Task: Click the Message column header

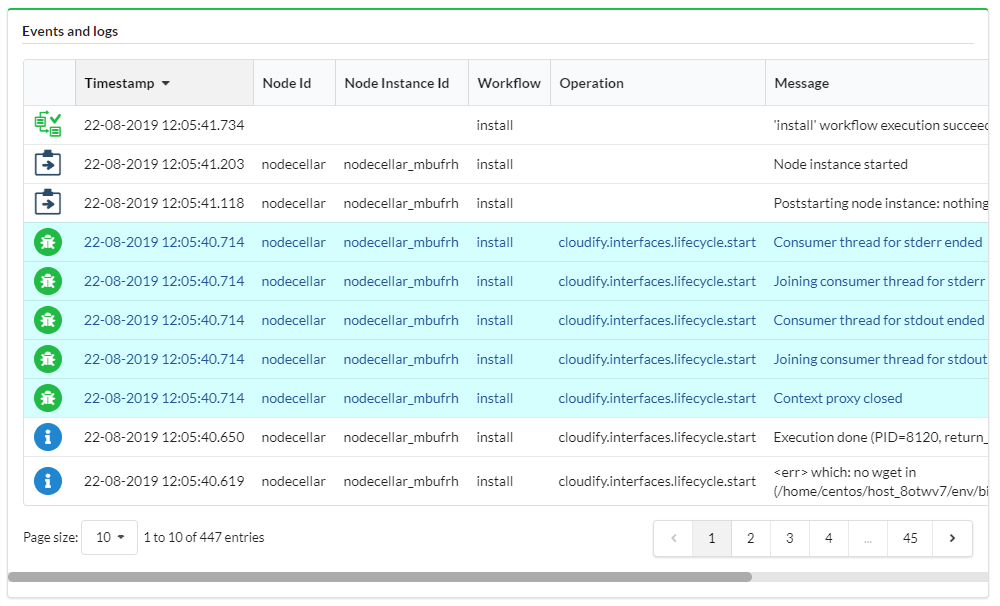Action: point(877,83)
